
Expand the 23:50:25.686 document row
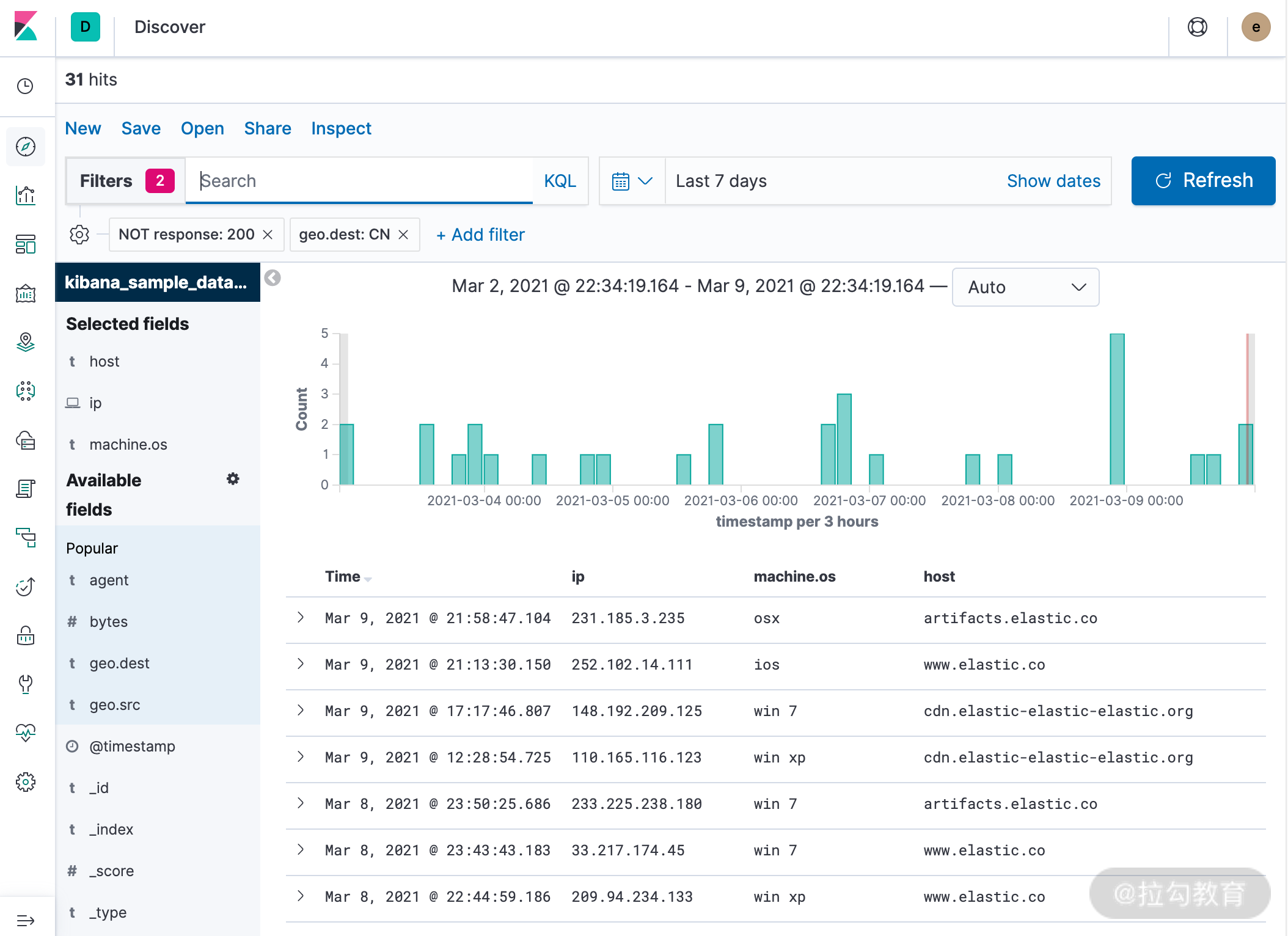(301, 803)
